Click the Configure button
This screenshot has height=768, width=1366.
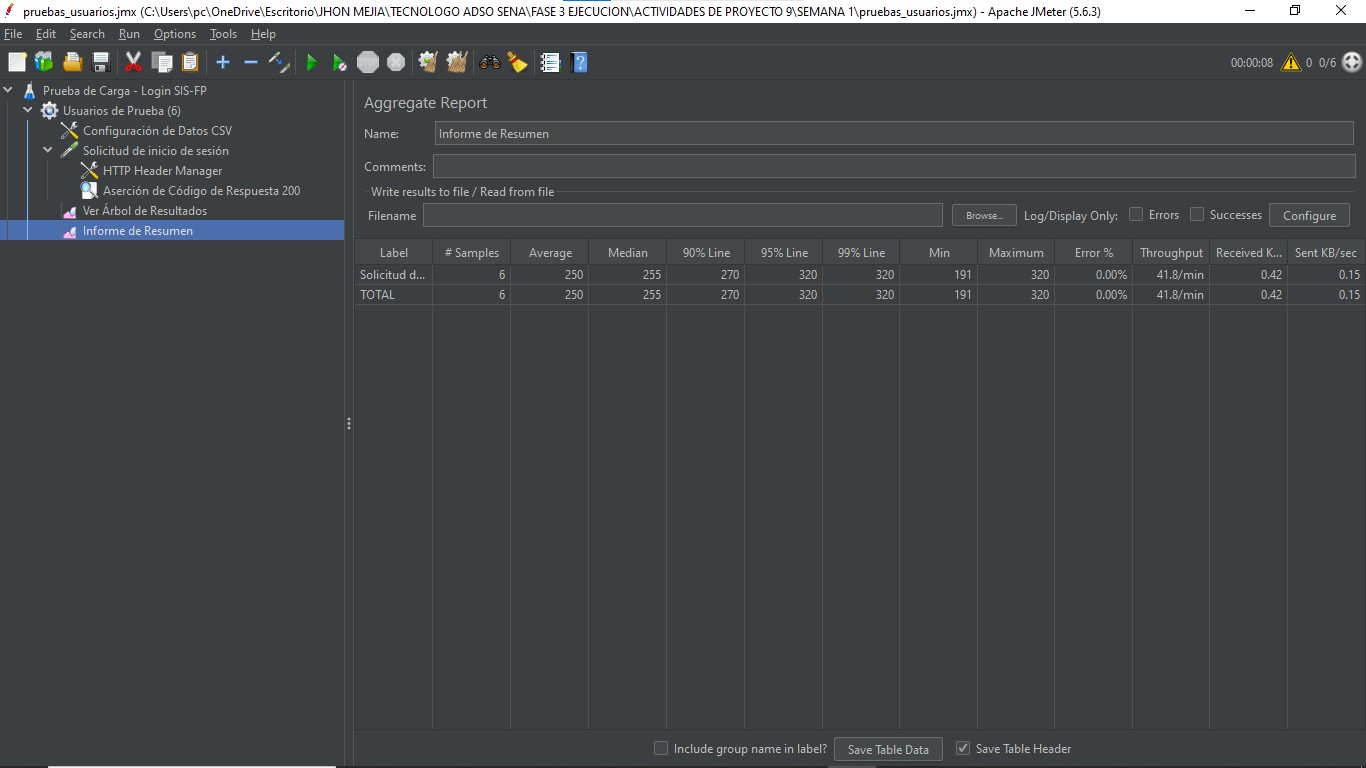(1309, 215)
